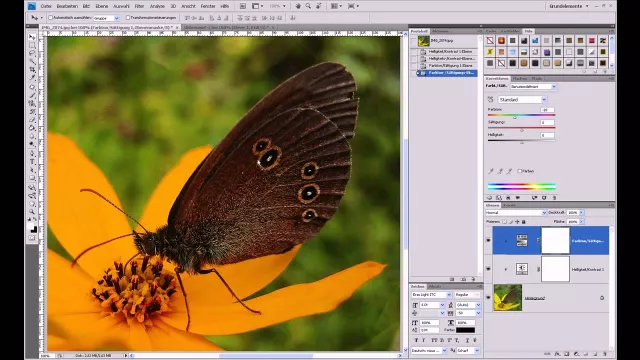
Task: Select the Hand tool in the application bar
Action: coord(298,6)
